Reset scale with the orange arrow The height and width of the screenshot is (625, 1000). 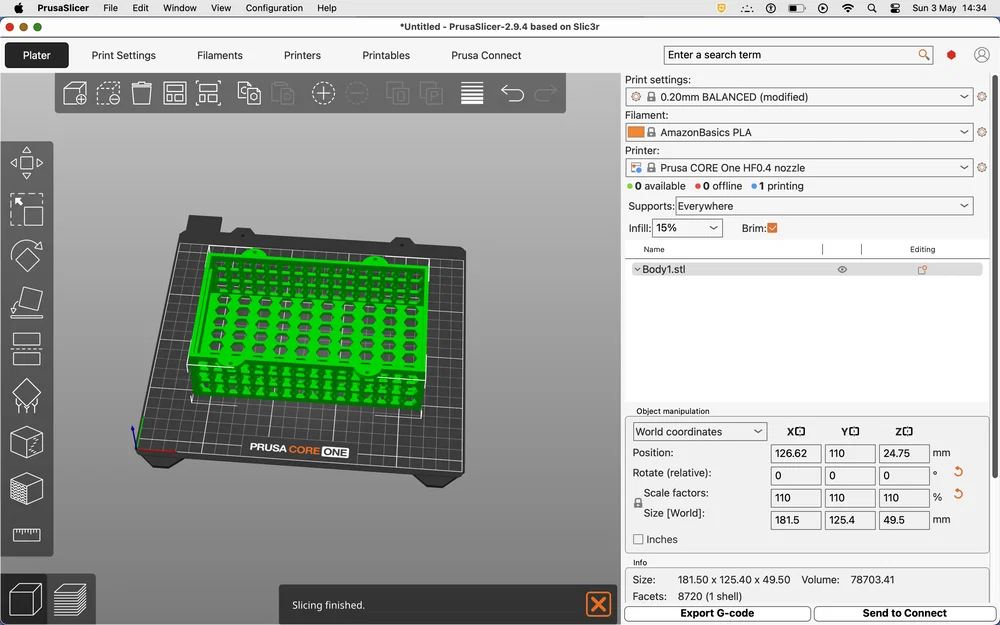coord(958,494)
